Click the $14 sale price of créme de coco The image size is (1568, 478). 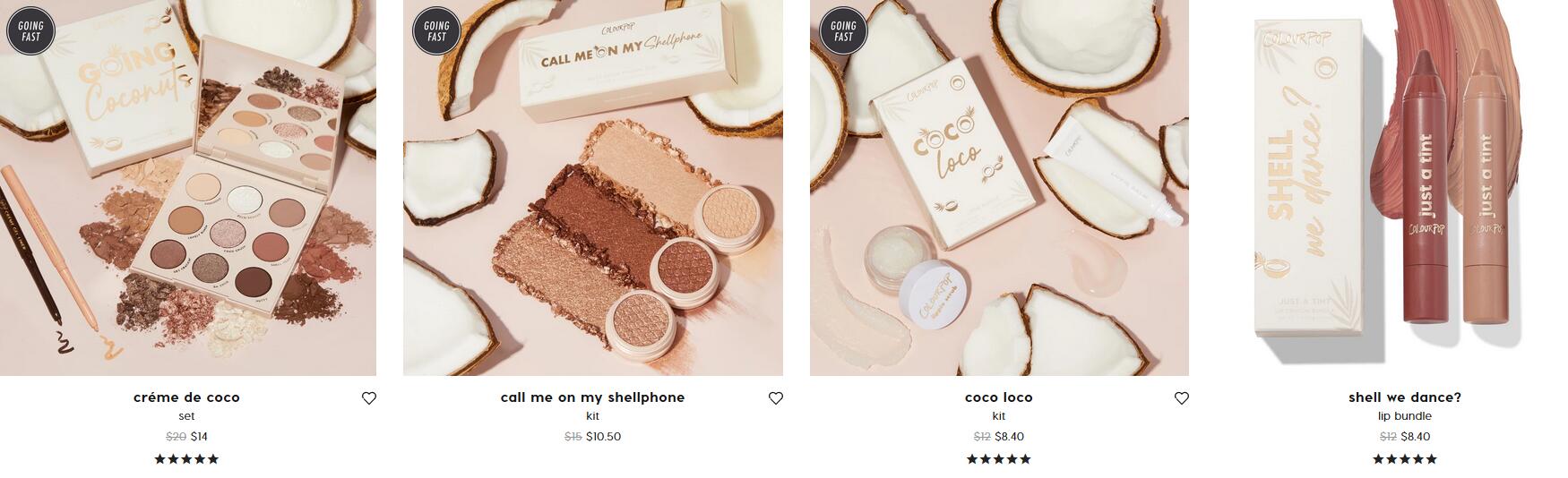pos(199,437)
